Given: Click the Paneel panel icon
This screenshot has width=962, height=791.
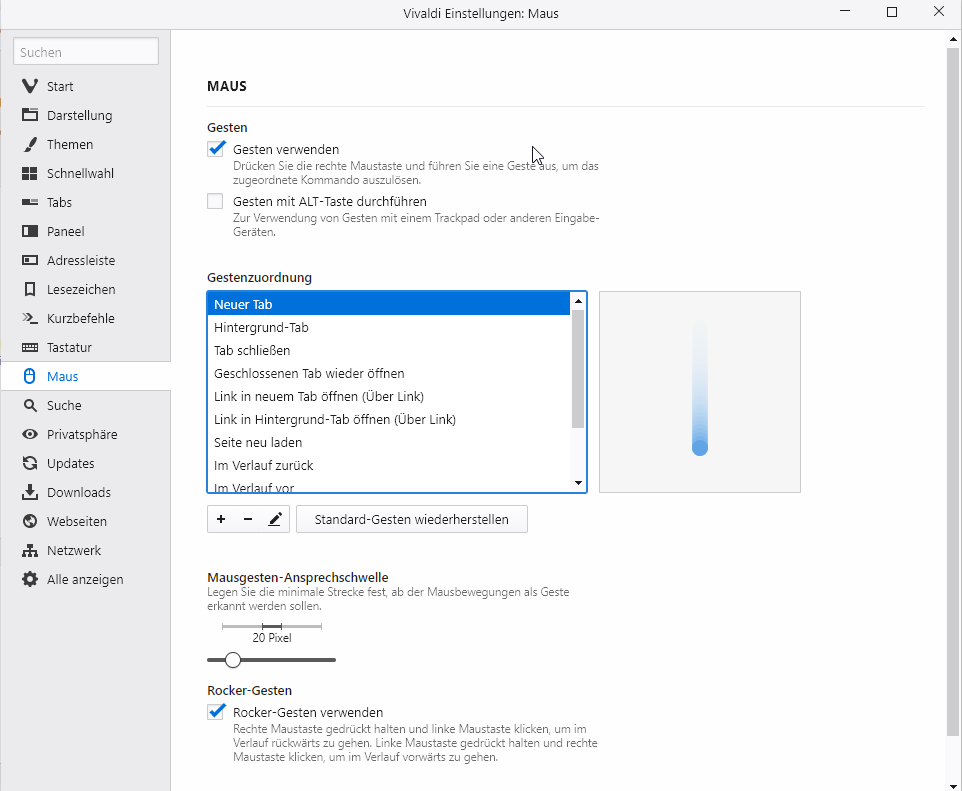Looking at the screenshot, I should [29, 231].
